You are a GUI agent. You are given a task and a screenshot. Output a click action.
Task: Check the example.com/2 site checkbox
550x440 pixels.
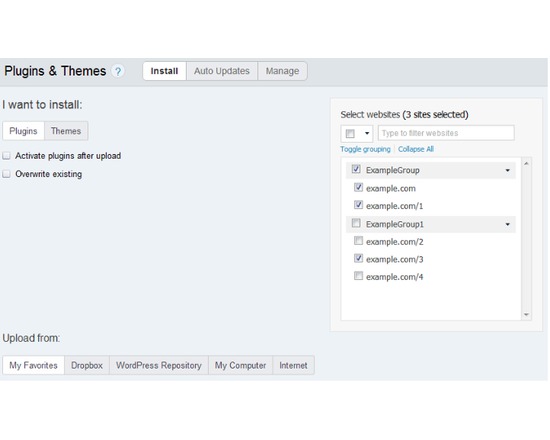click(358, 241)
